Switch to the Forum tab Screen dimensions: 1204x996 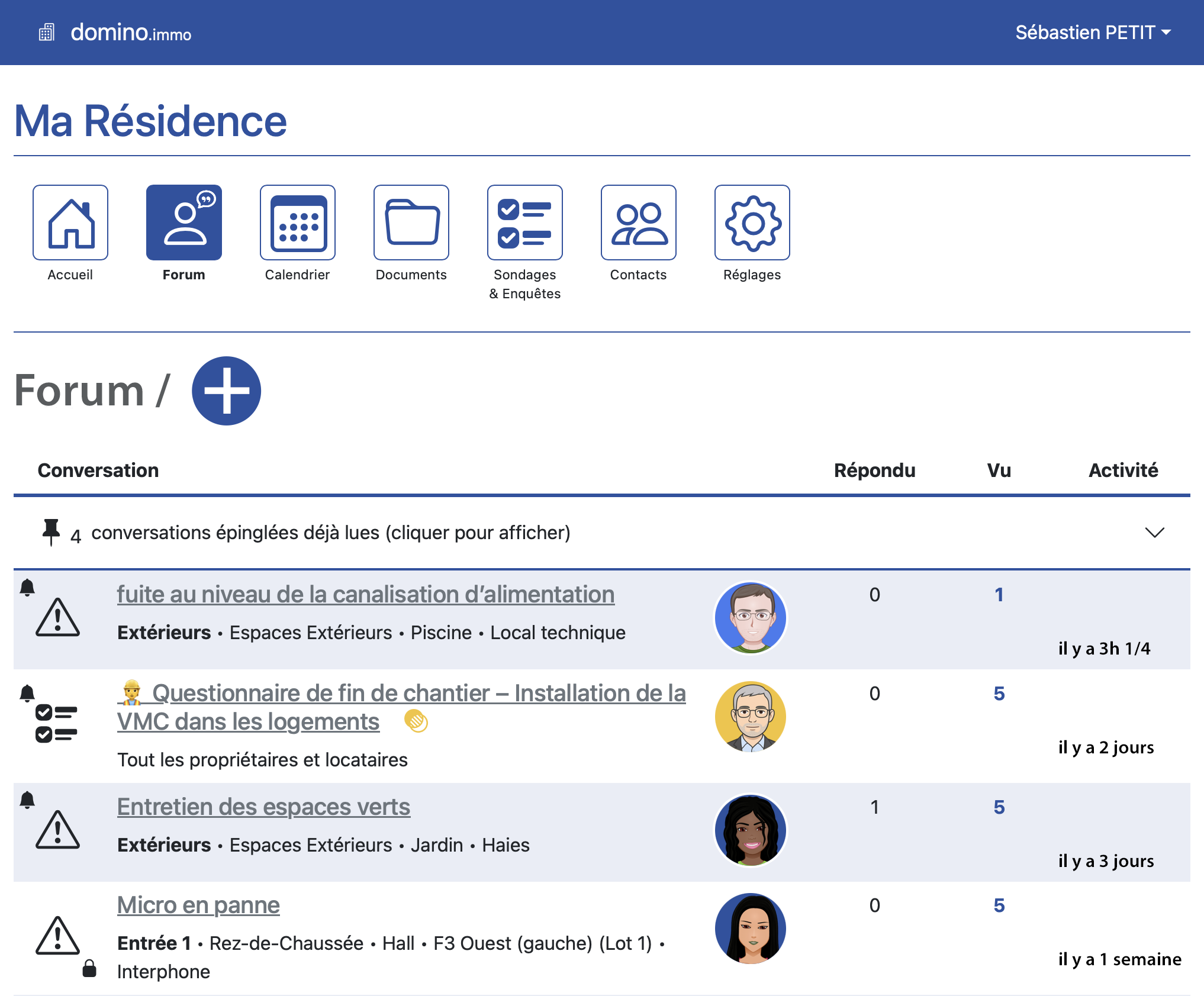tap(184, 223)
